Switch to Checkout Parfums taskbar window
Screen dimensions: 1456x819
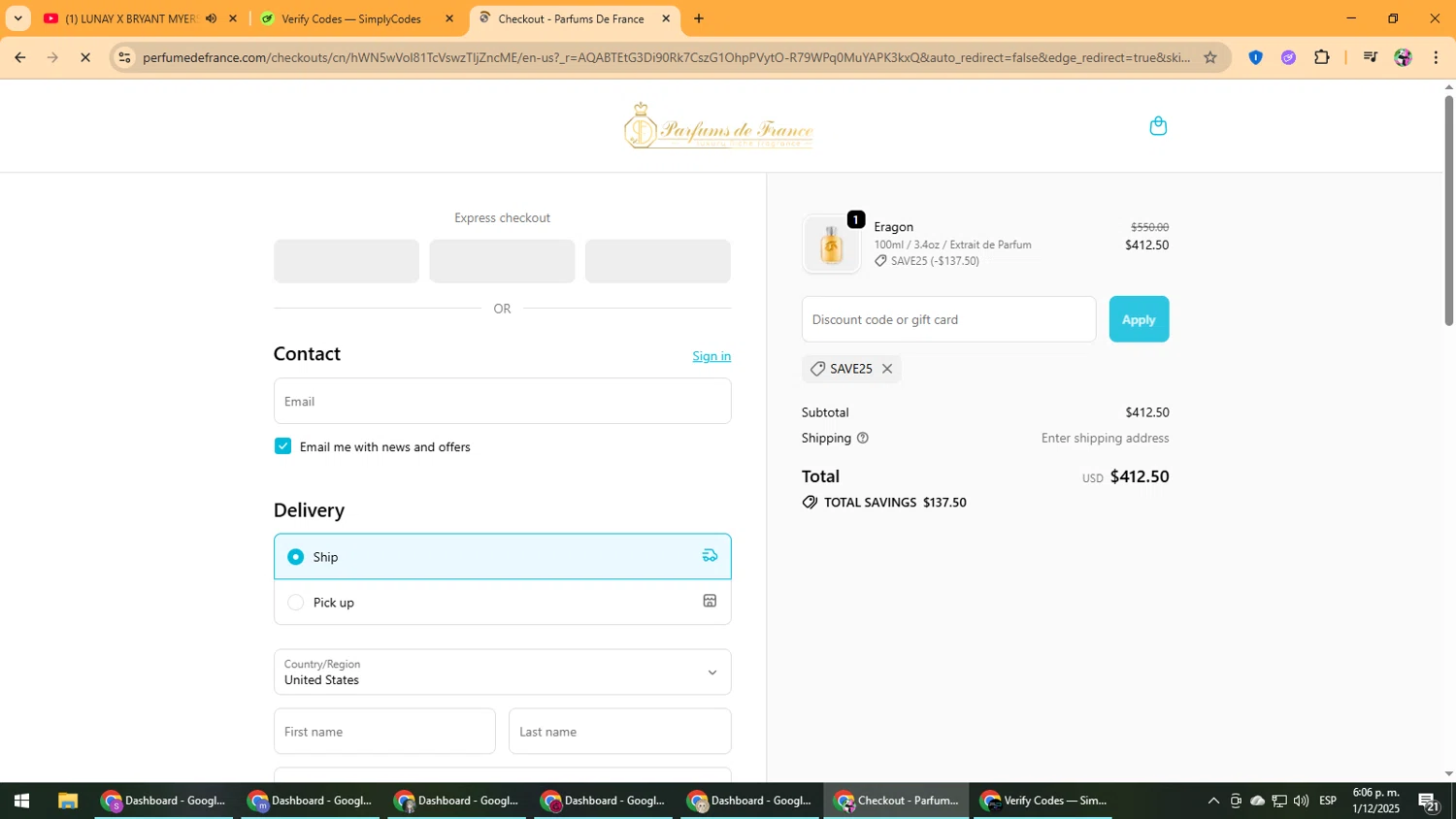pyautogui.click(x=897, y=801)
